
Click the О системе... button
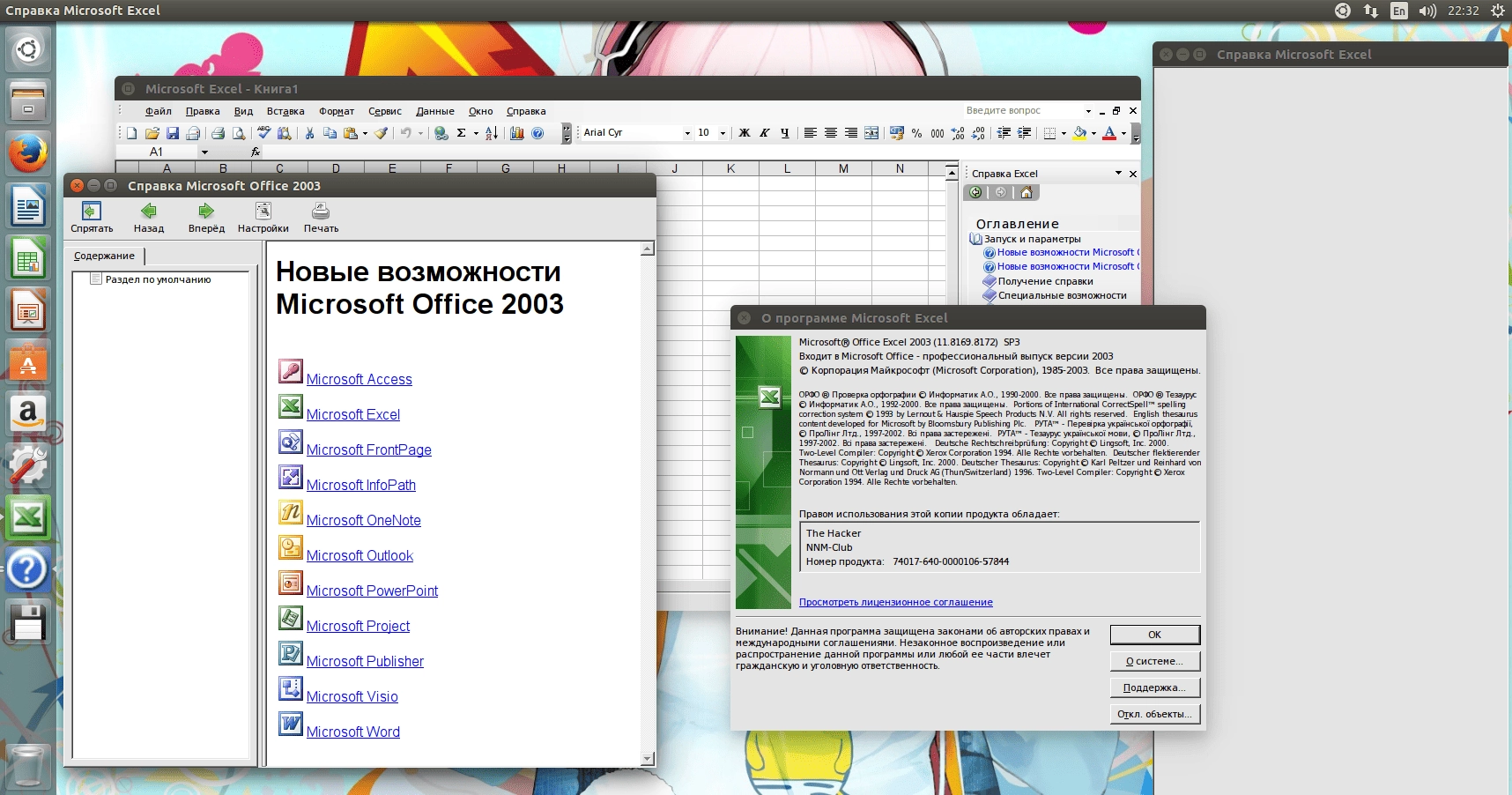(1155, 661)
